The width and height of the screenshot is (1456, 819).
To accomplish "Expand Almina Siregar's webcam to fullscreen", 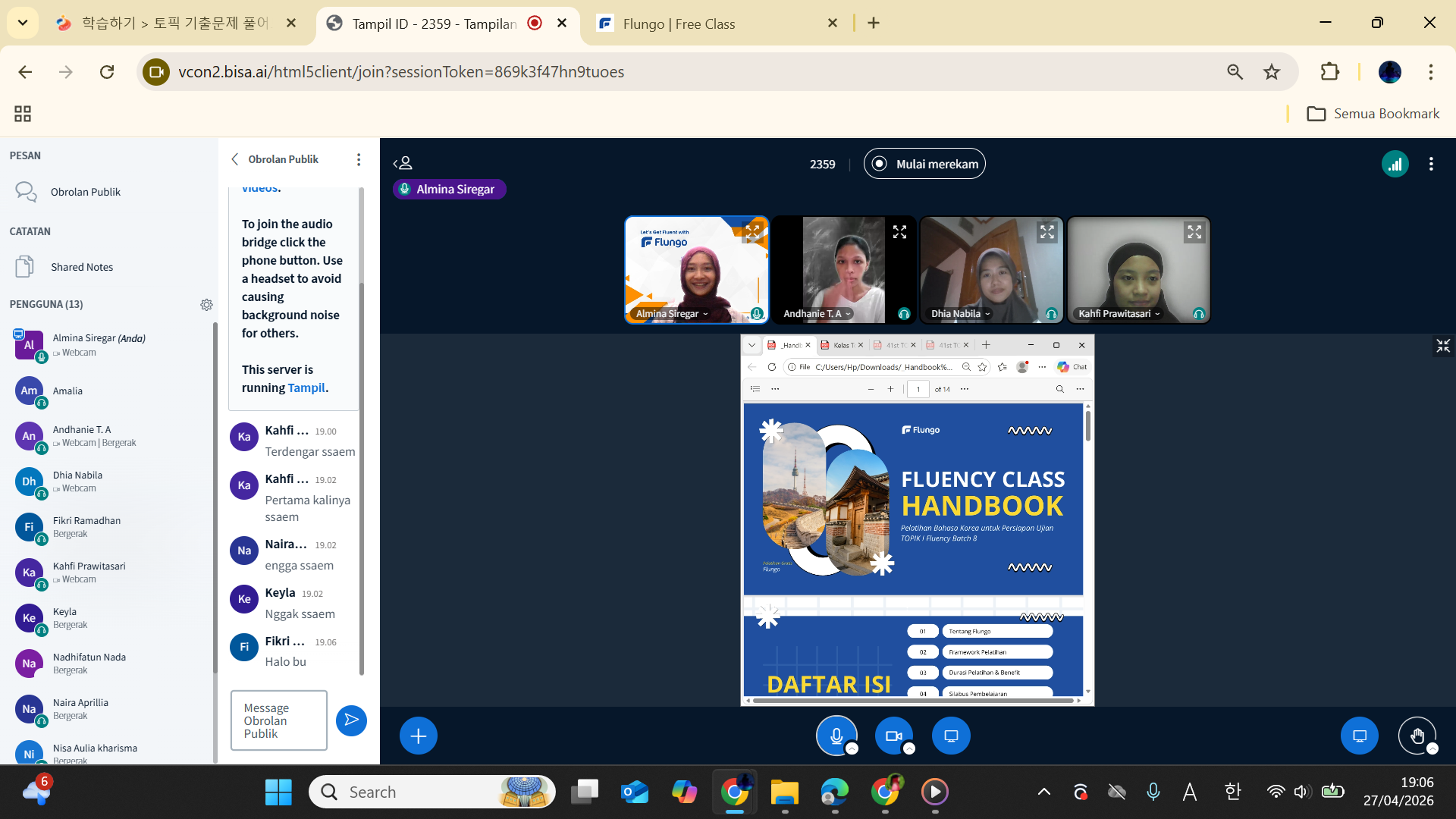I will click(752, 232).
